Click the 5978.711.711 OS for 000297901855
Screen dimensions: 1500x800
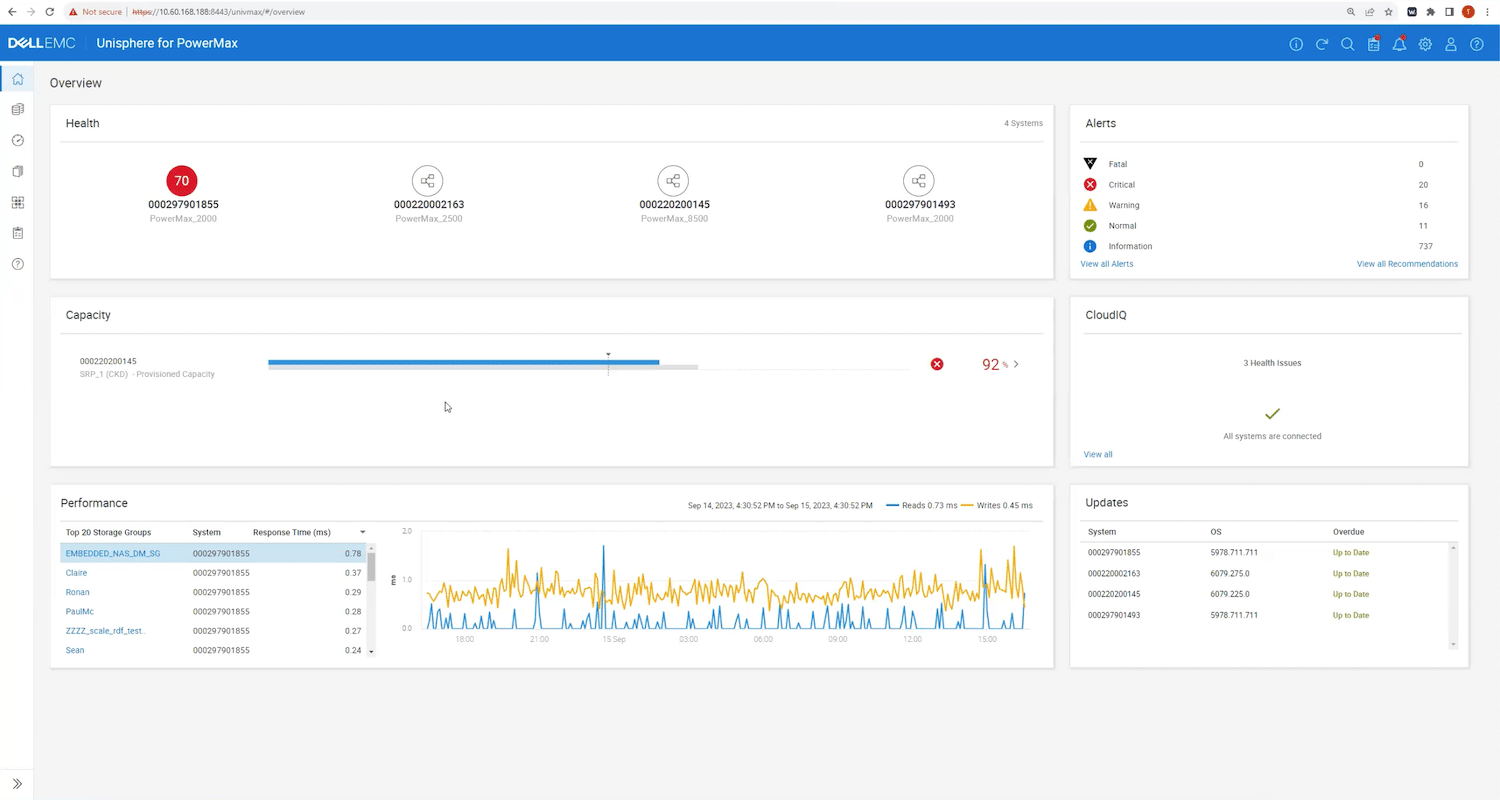[1234, 552]
